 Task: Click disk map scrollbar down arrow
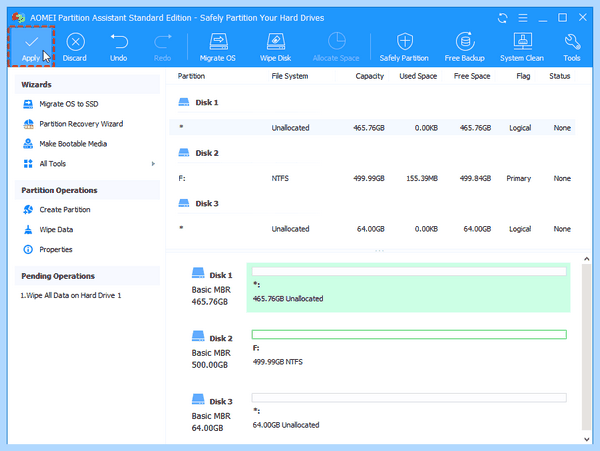[x=587, y=439]
